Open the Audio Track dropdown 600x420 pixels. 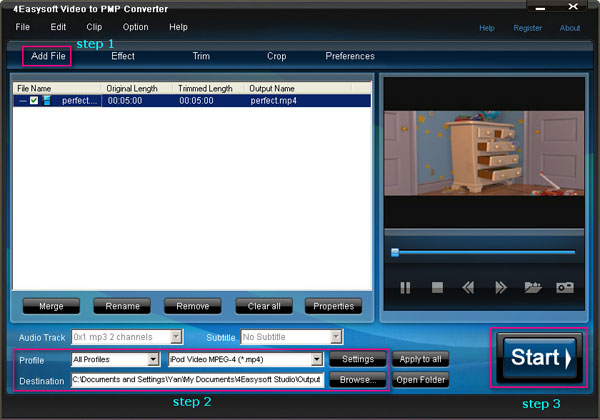(176, 337)
